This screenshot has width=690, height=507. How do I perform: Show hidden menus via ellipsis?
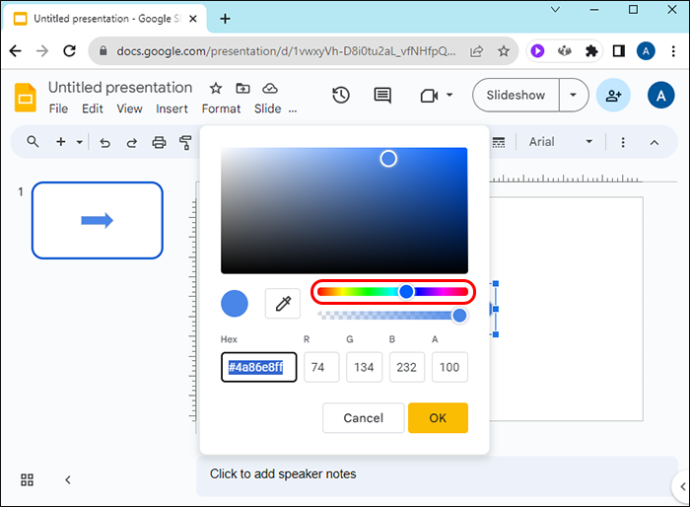293,110
